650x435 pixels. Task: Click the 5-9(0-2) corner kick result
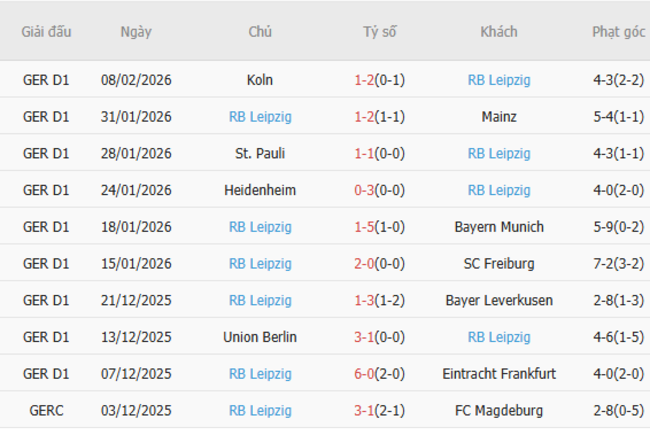point(618,227)
